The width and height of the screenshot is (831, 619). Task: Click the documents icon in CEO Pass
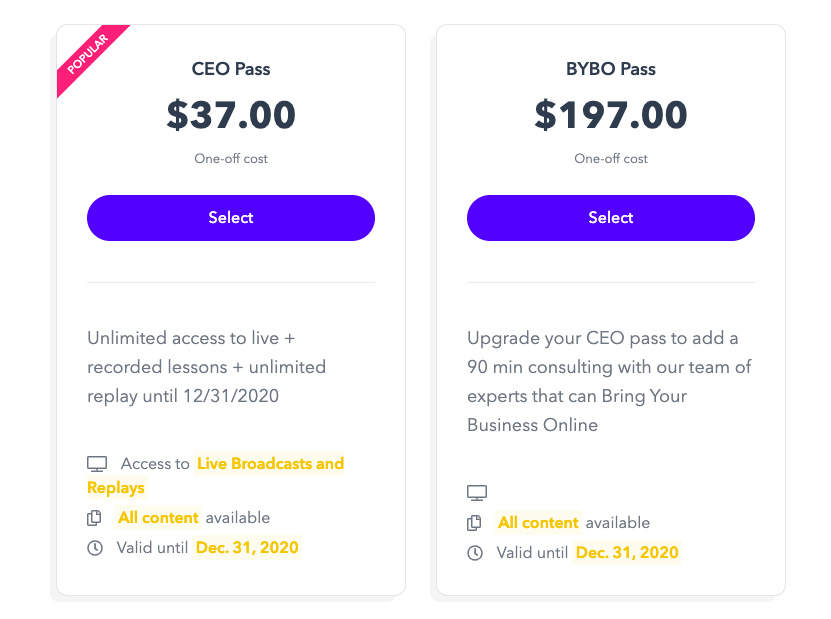(95, 518)
